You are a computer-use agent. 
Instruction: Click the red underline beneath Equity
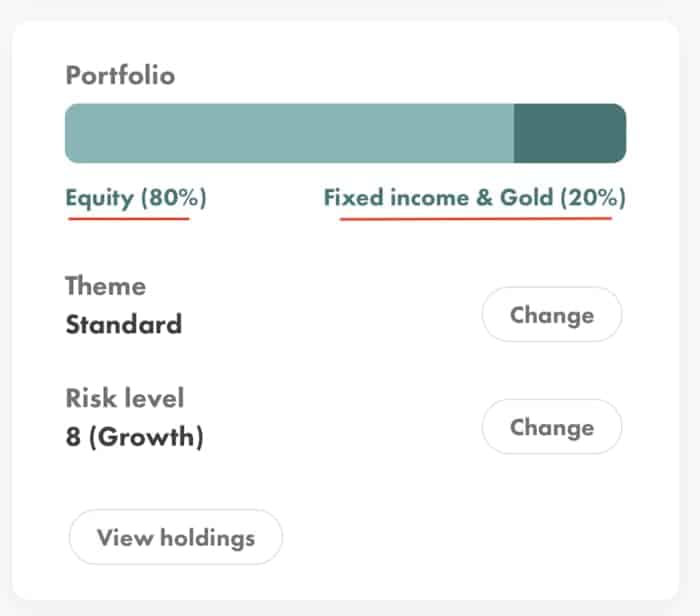[129, 219]
